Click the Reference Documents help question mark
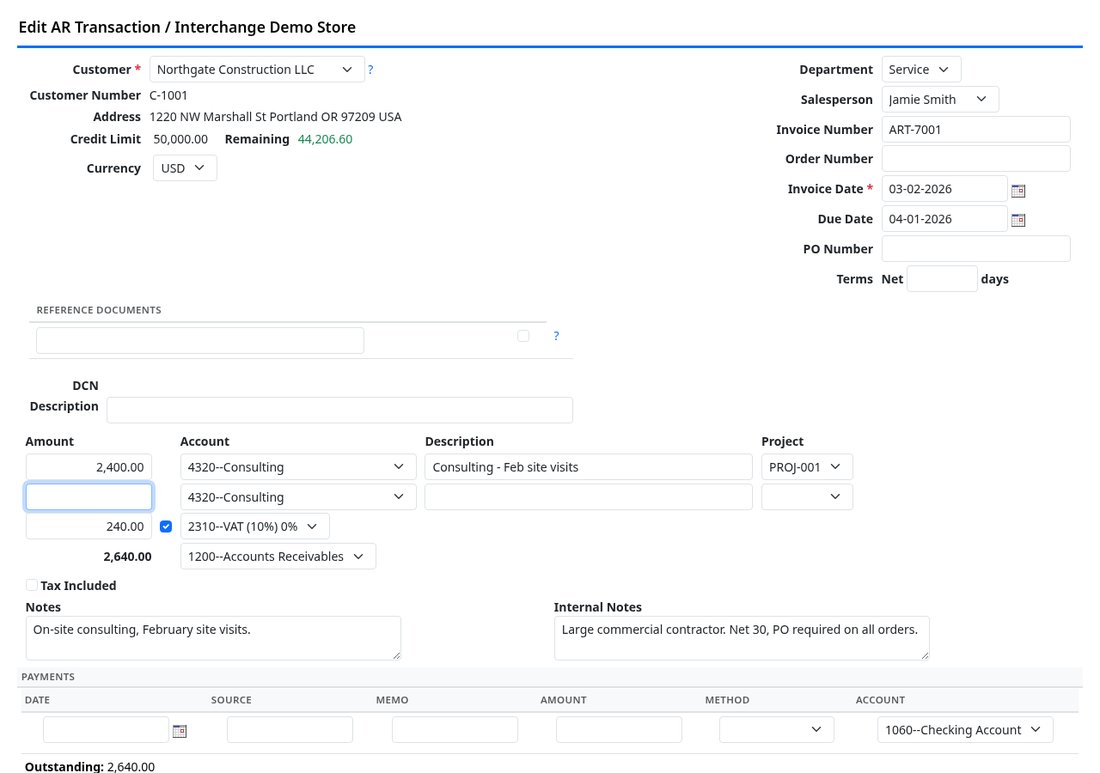1100x773 pixels. [x=556, y=336]
